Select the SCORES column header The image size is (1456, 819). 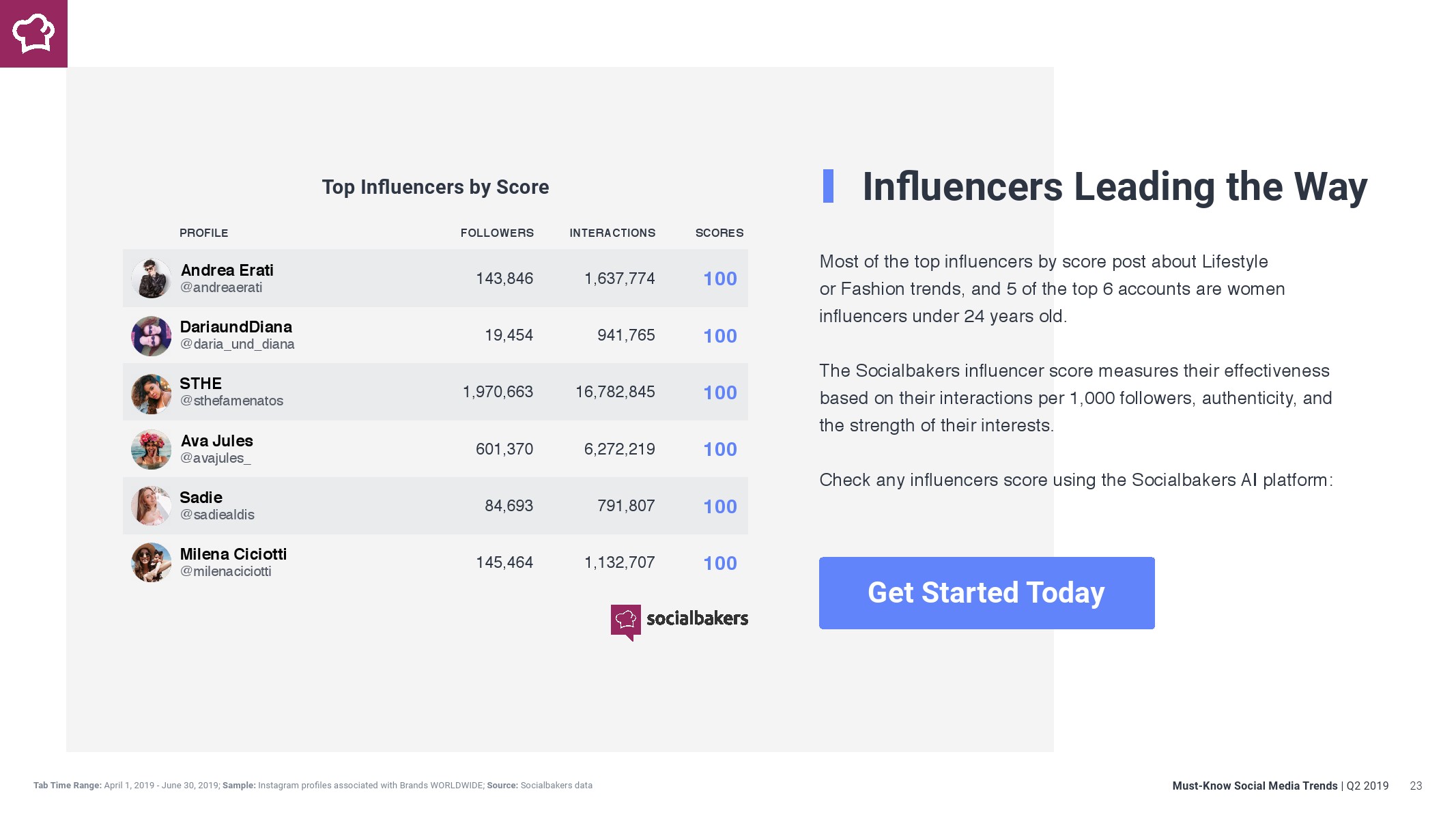click(x=719, y=233)
